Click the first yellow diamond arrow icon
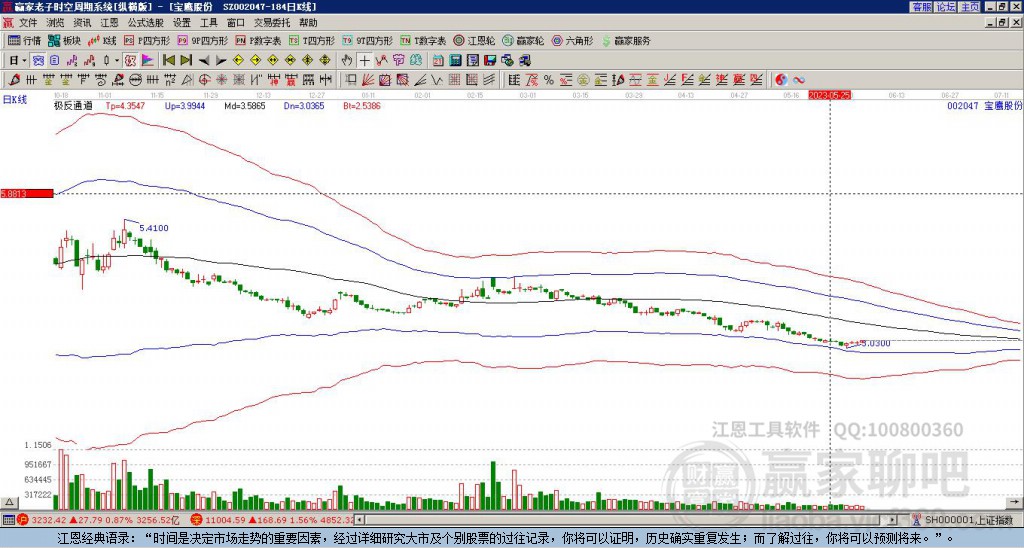1024x548 pixels. pos(238,60)
